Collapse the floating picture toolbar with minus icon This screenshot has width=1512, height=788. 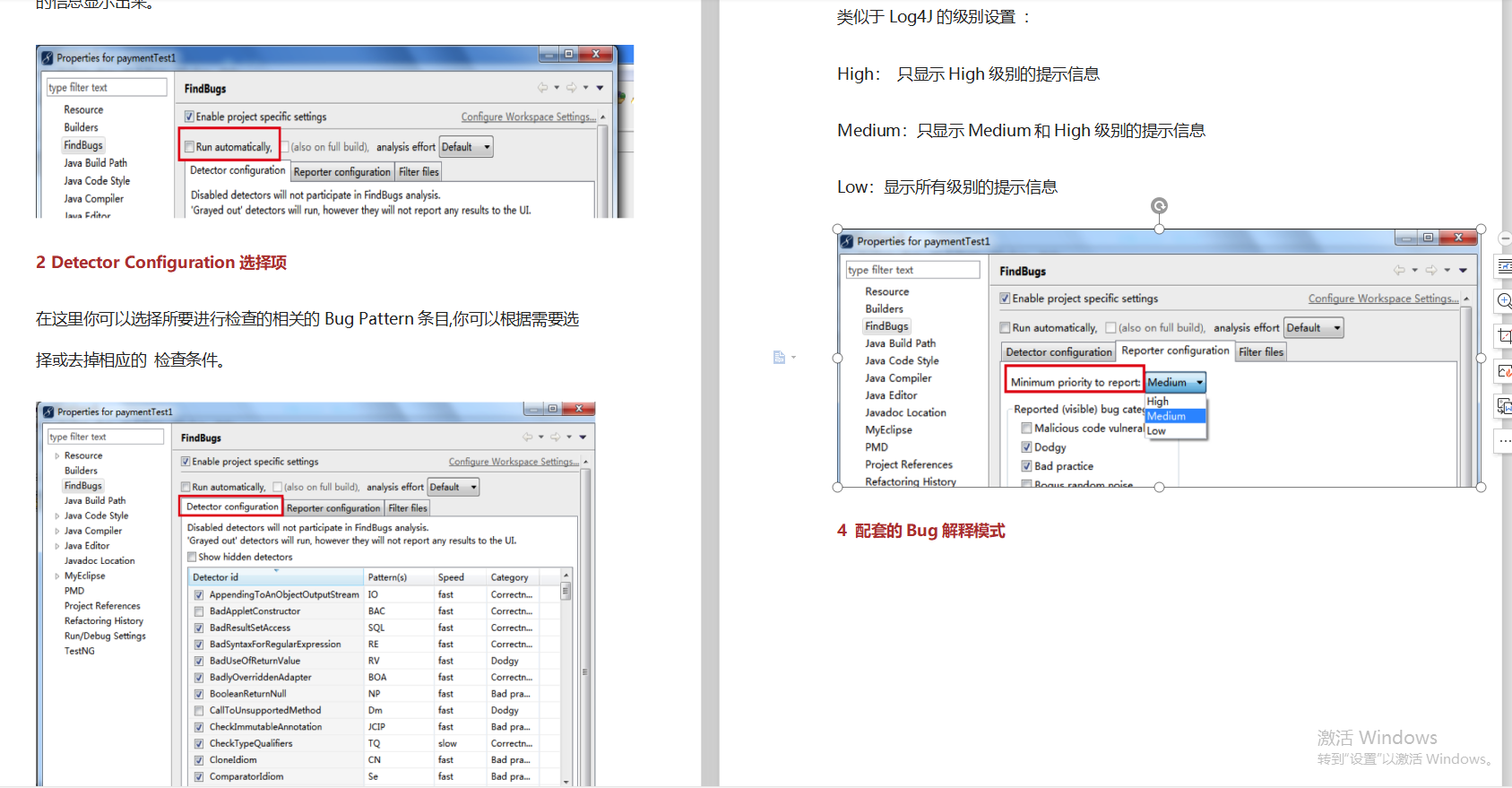[x=1506, y=239]
